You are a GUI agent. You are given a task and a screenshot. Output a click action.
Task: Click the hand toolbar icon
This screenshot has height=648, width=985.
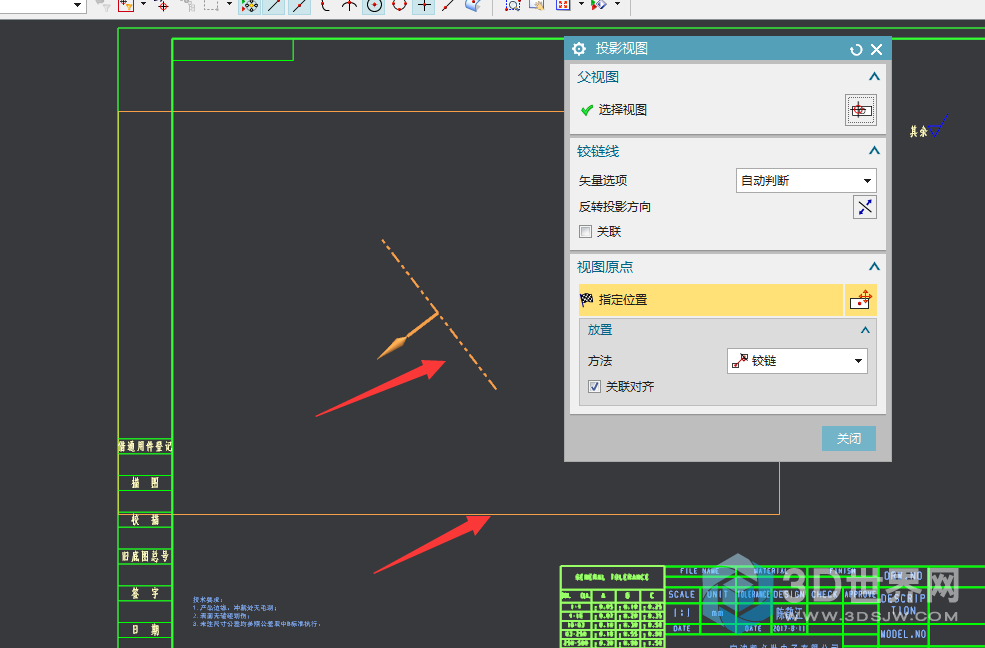537,6
